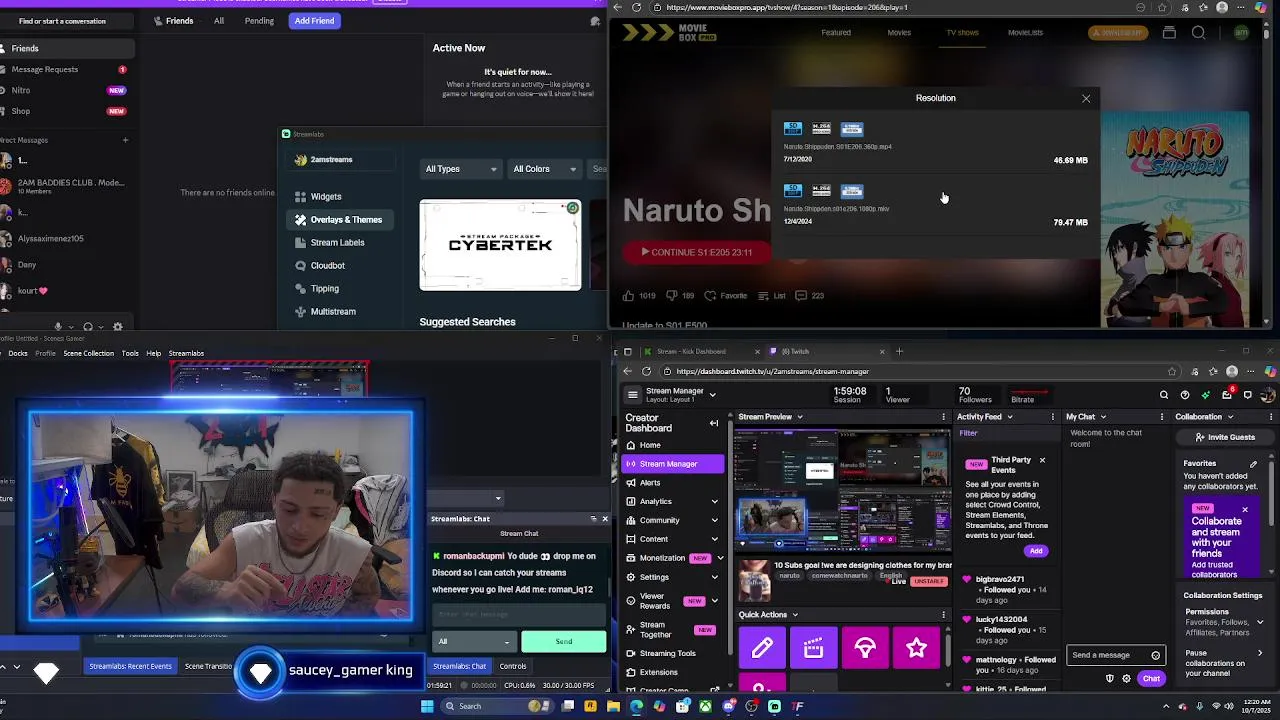The width and height of the screenshot is (1280, 720).
Task: Switch to Streamlabs: Recent Events tab
Action: (130, 667)
